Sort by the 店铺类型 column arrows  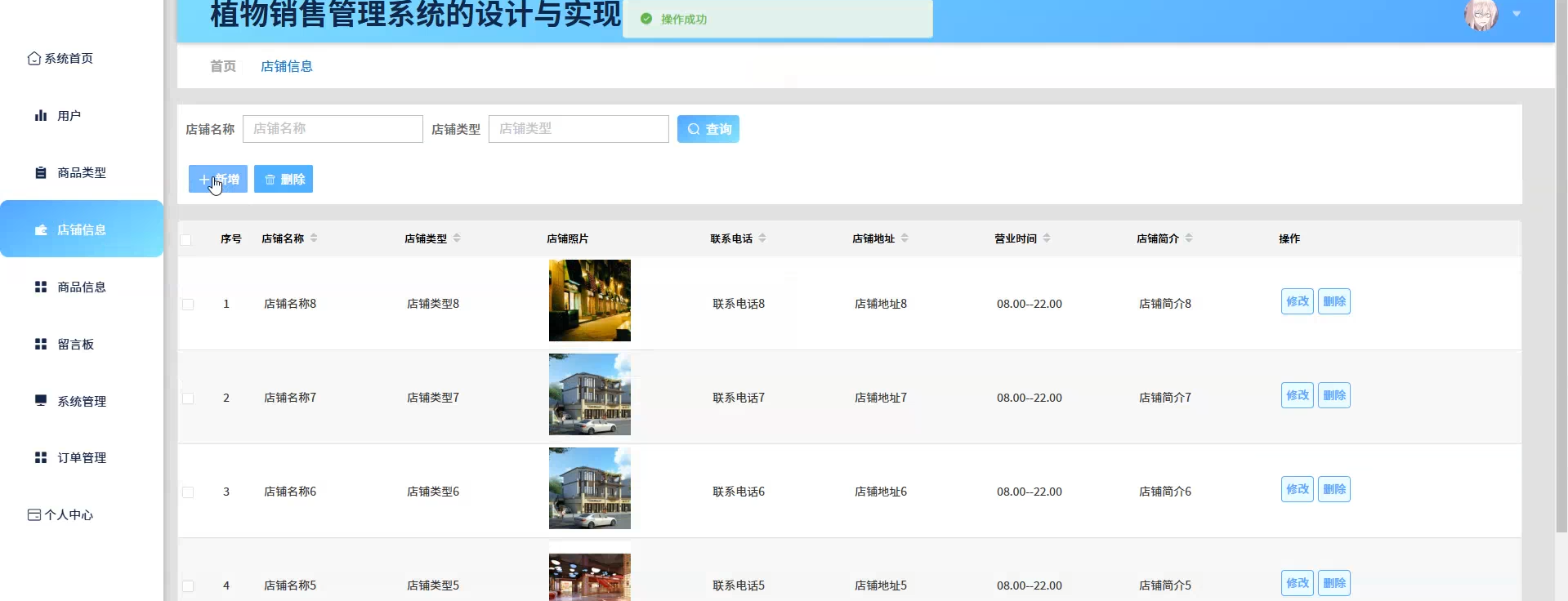coord(457,238)
